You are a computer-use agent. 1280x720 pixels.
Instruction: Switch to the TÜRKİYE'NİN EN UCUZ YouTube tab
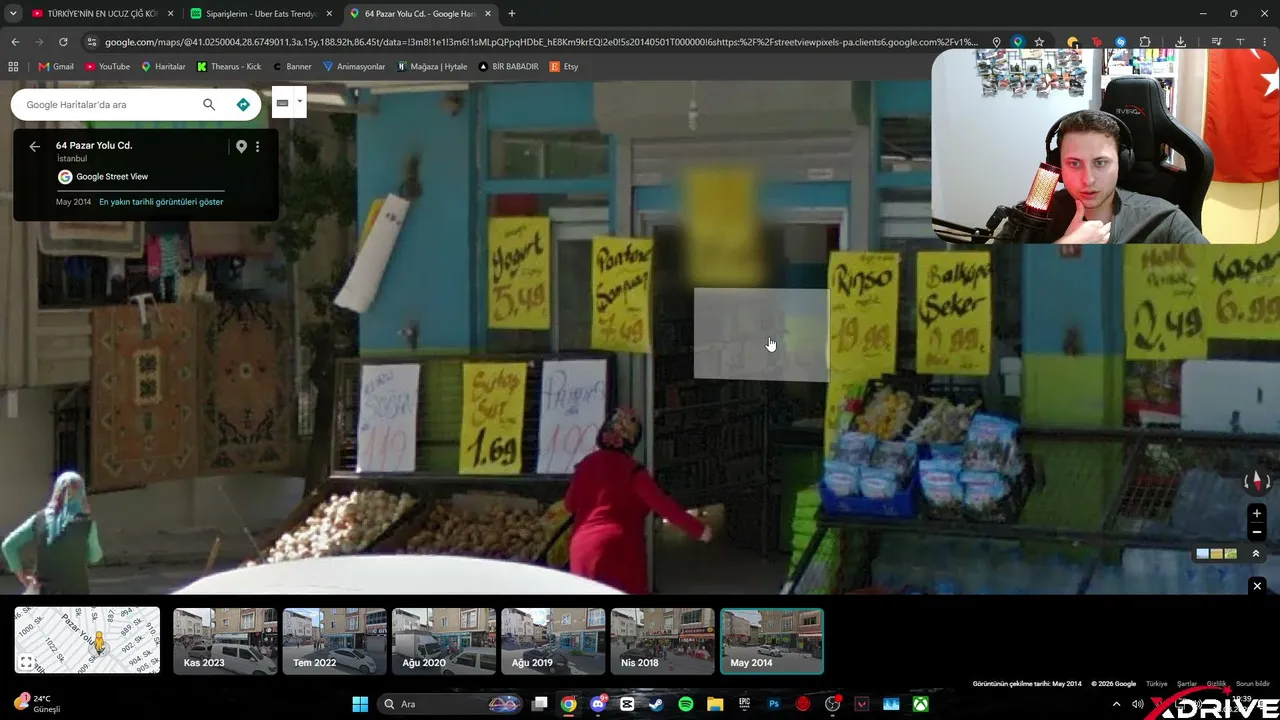point(102,14)
